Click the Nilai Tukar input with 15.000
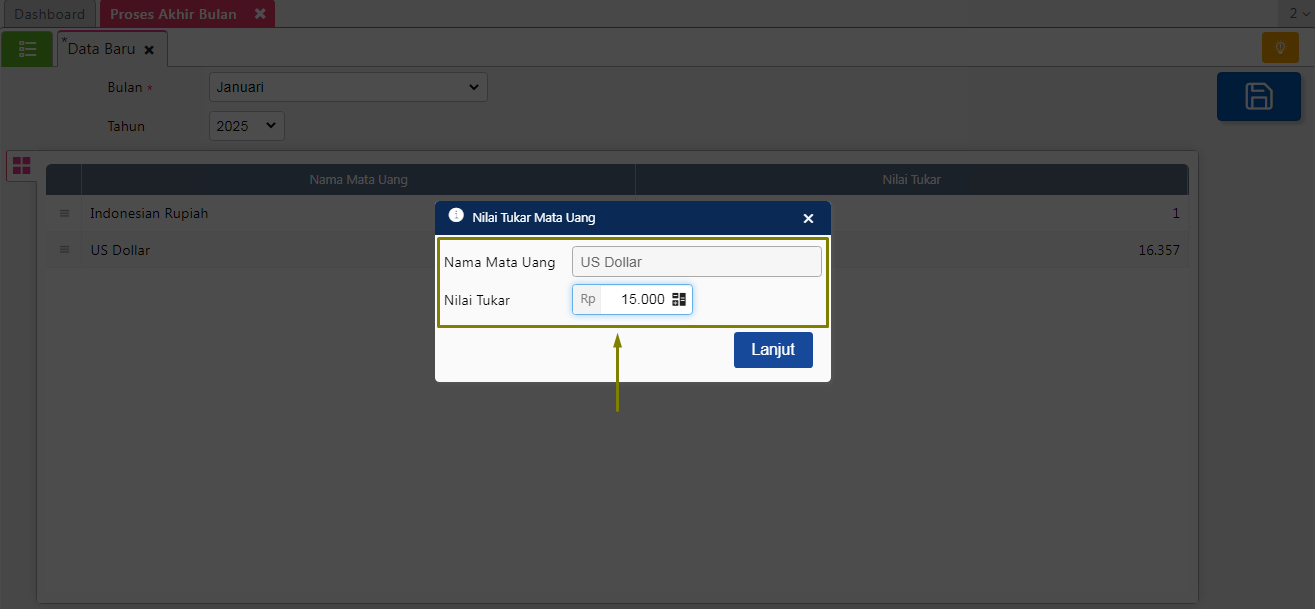Viewport: 1315px width, 609px height. point(636,299)
